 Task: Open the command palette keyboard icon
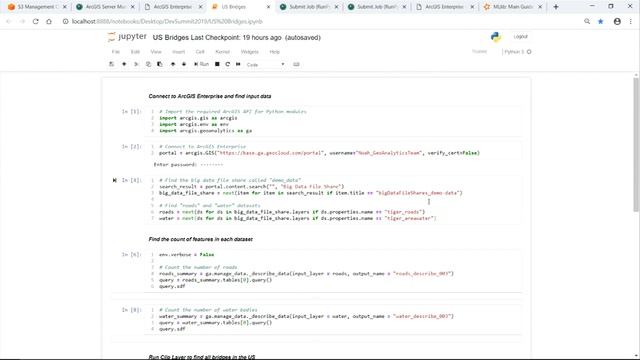pyautogui.click(x=296, y=64)
